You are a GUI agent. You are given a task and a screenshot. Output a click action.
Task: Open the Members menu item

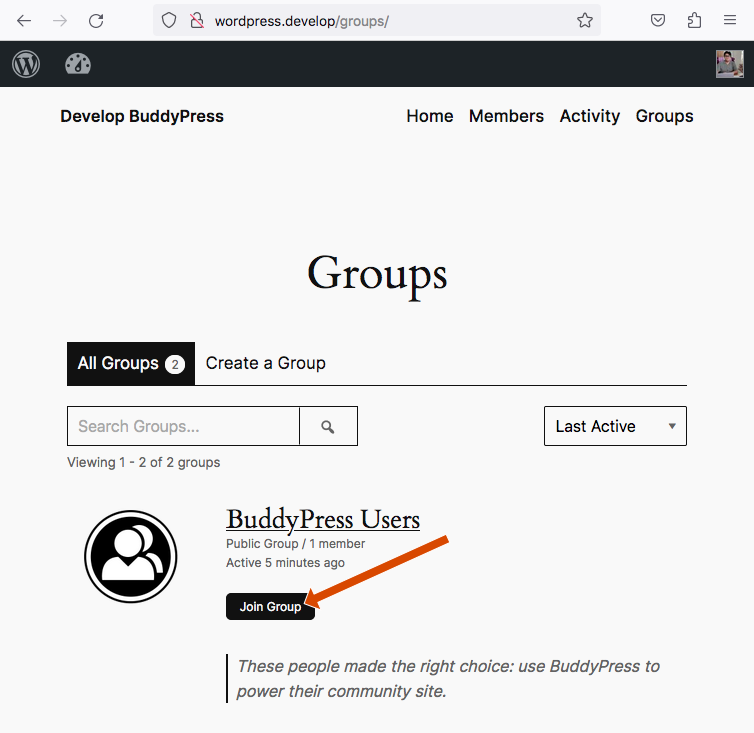(x=506, y=116)
